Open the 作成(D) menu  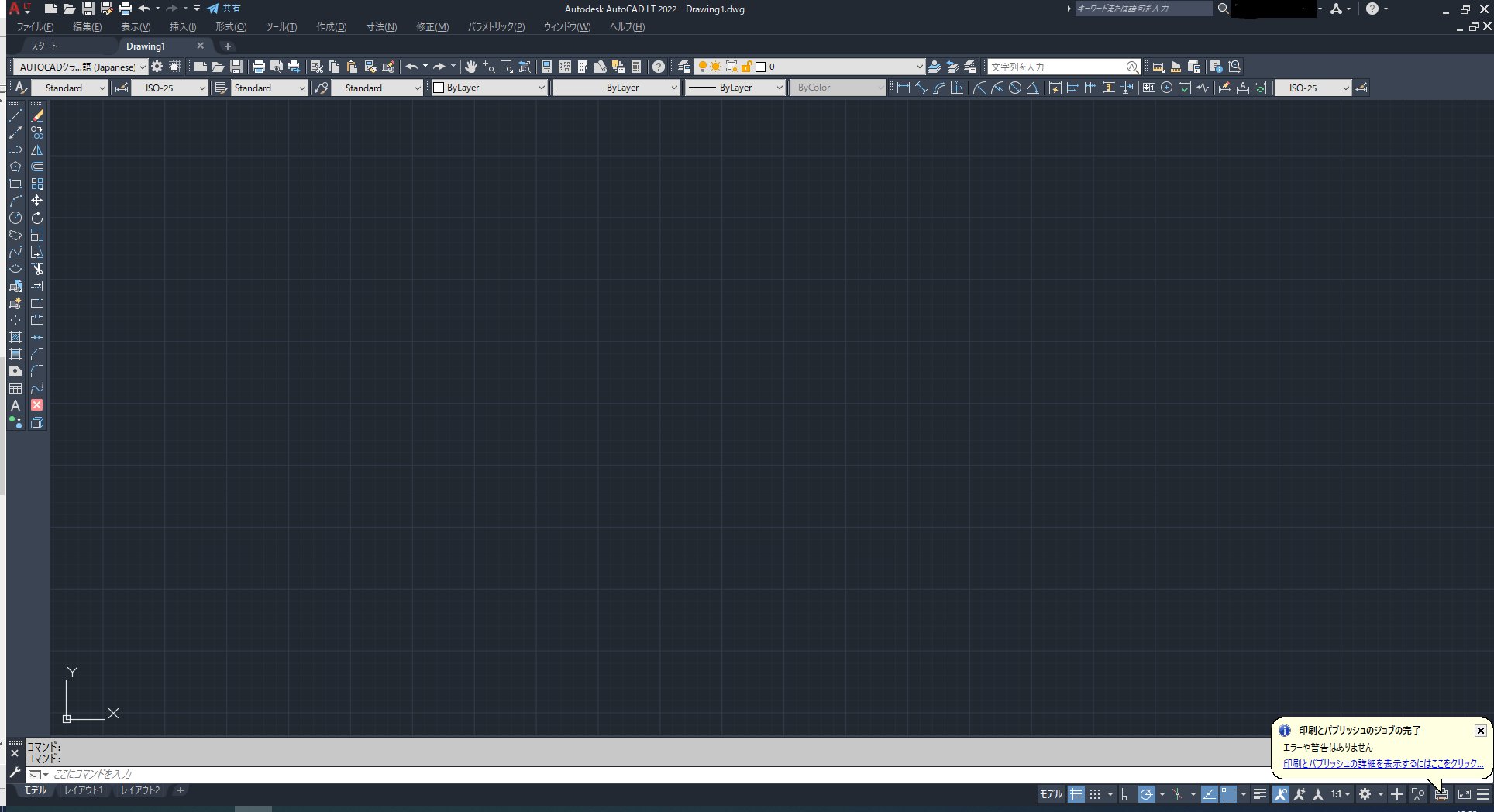point(332,27)
